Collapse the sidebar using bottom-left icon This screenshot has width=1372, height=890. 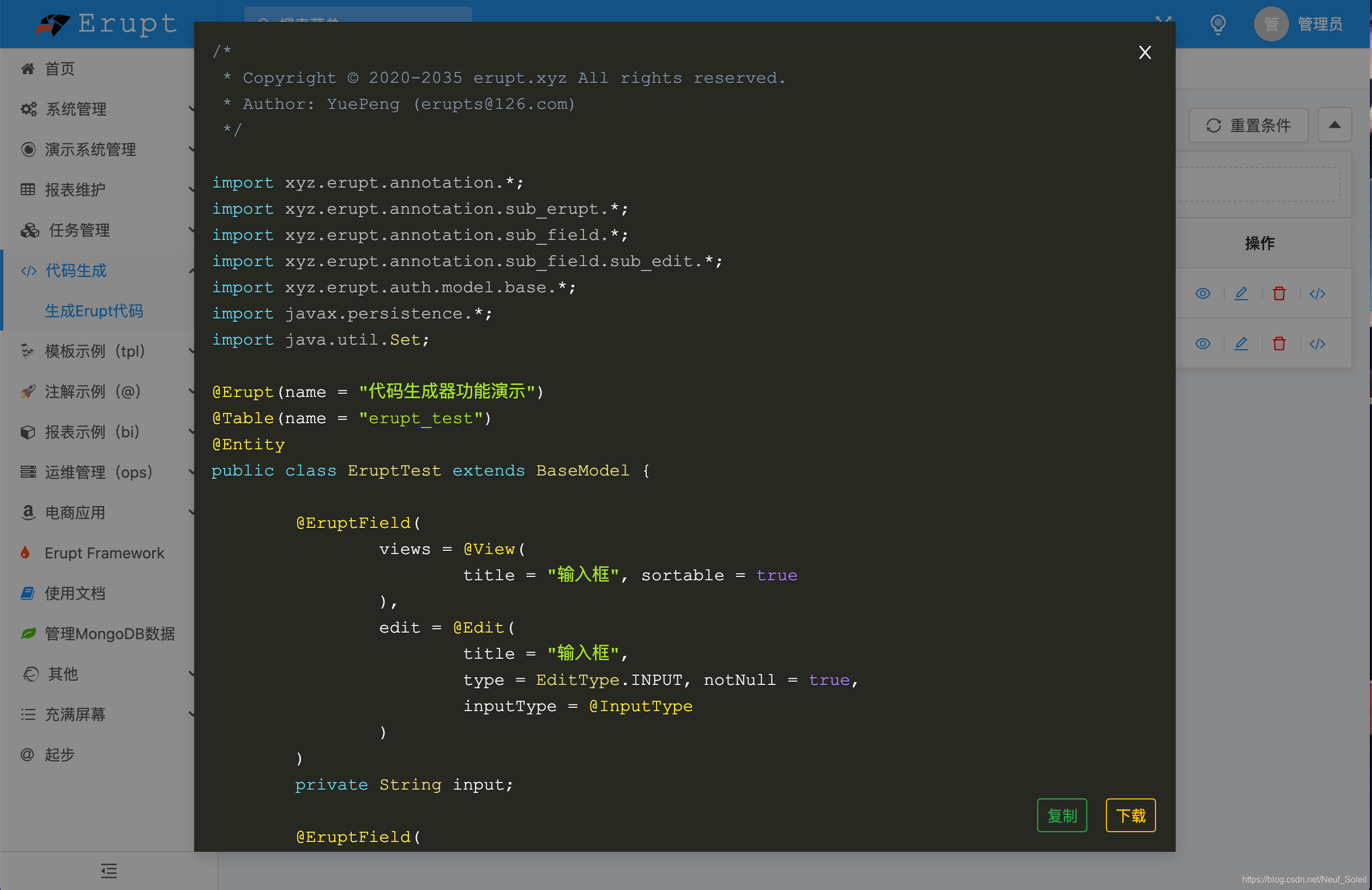click(109, 871)
